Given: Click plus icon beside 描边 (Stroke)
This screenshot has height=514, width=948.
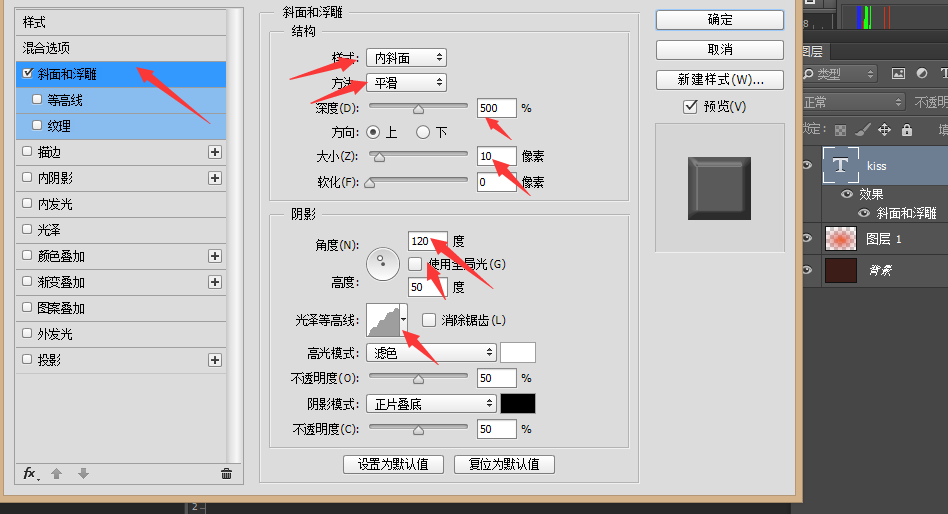Looking at the screenshot, I should pyautogui.click(x=214, y=152).
